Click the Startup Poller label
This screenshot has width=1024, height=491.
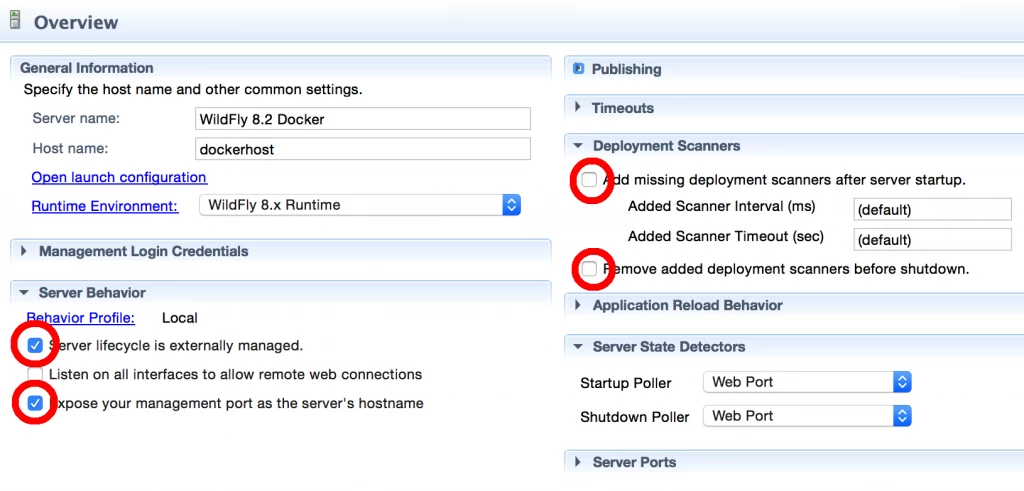[626, 383]
